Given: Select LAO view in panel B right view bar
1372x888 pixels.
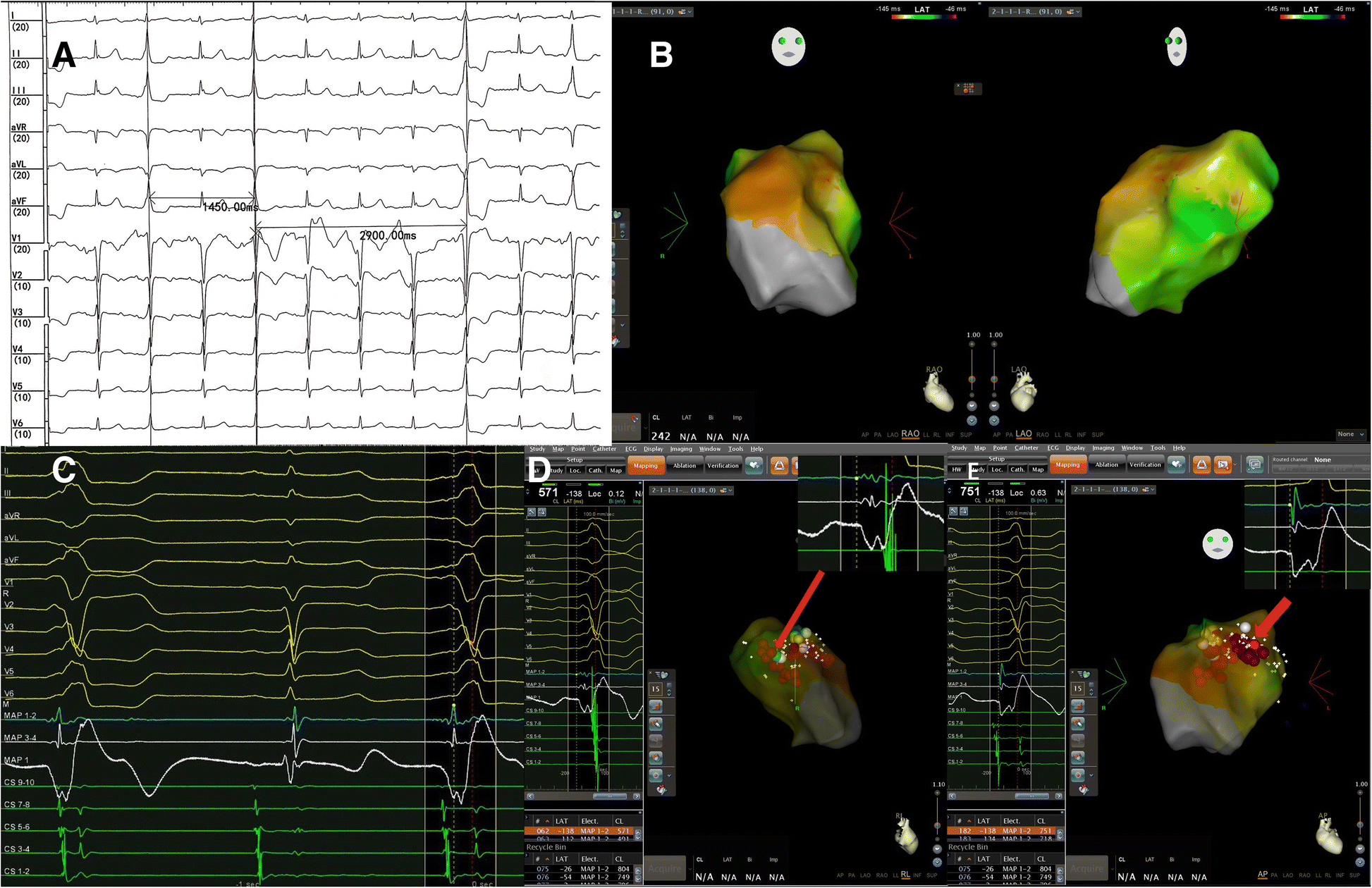Looking at the screenshot, I should (1024, 434).
